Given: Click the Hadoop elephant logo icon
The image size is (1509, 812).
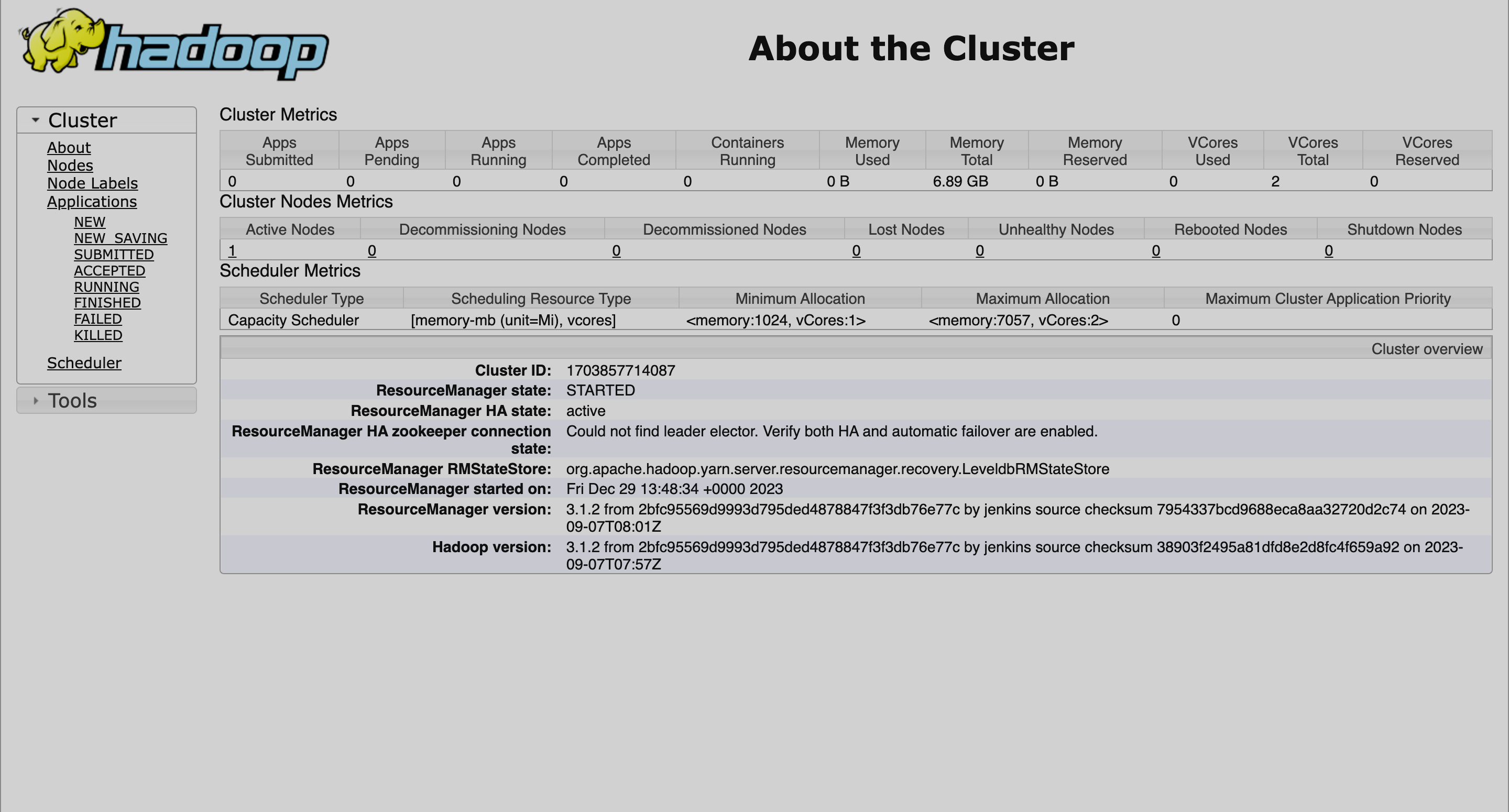Looking at the screenshot, I should [60, 46].
